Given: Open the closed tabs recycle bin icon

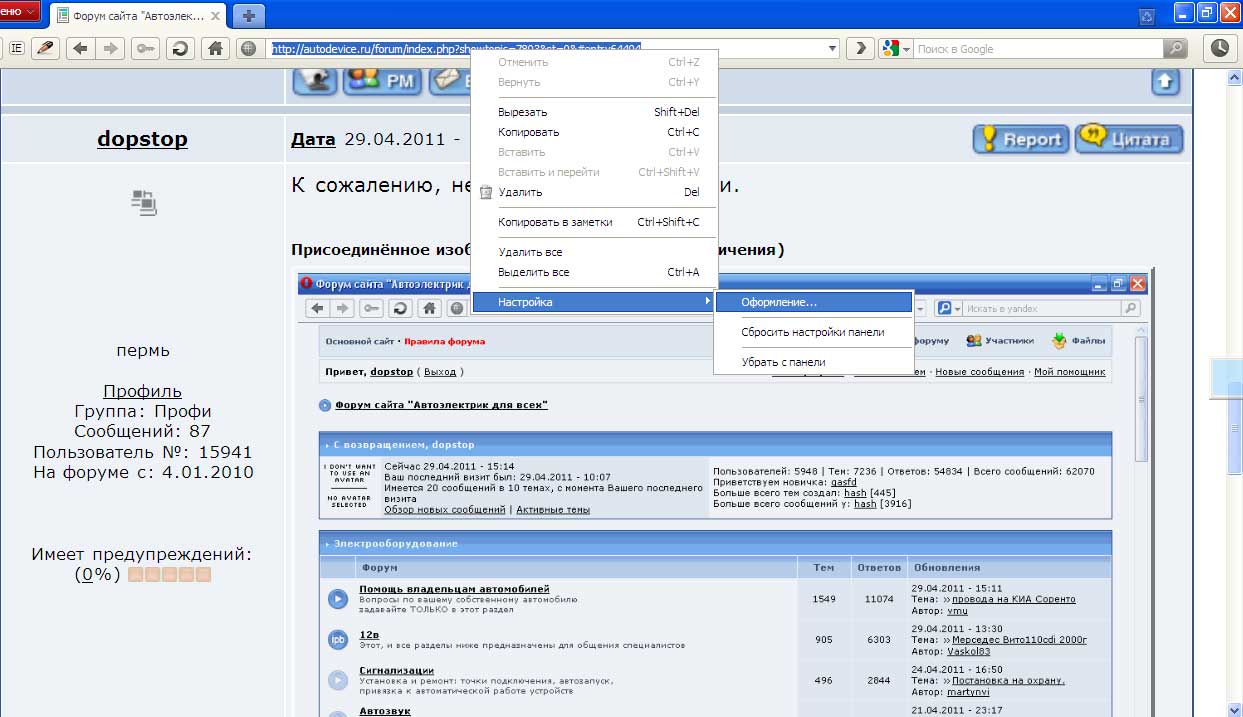Looking at the screenshot, I should tap(1147, 15).
